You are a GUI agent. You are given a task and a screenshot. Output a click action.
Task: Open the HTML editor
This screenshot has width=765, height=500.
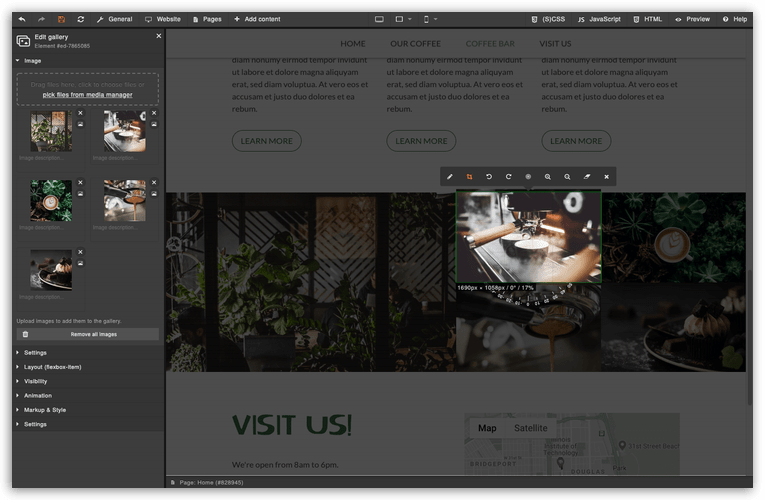tap(648, 19)
